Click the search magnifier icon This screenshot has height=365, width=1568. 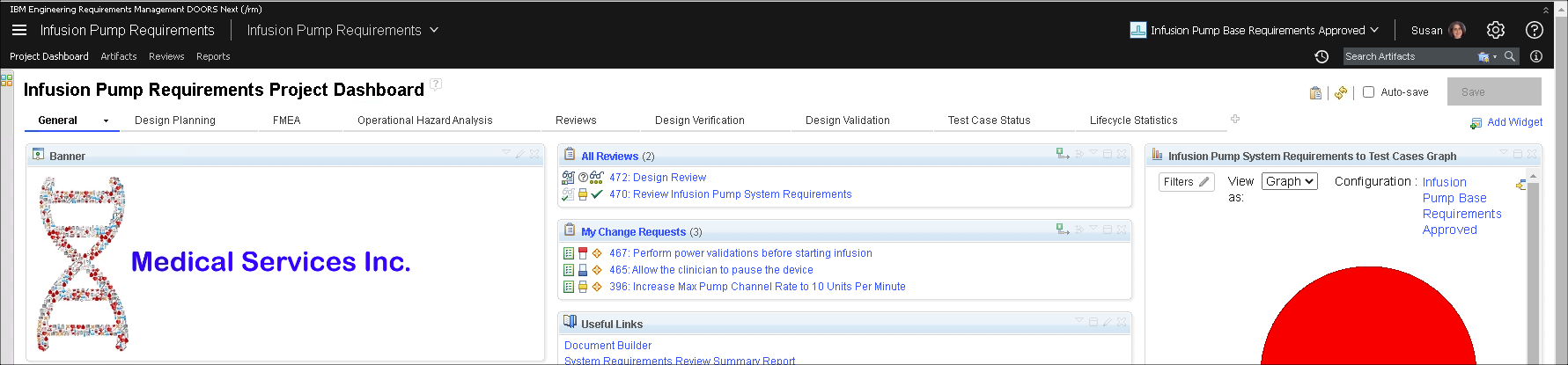click(1510, 56)
